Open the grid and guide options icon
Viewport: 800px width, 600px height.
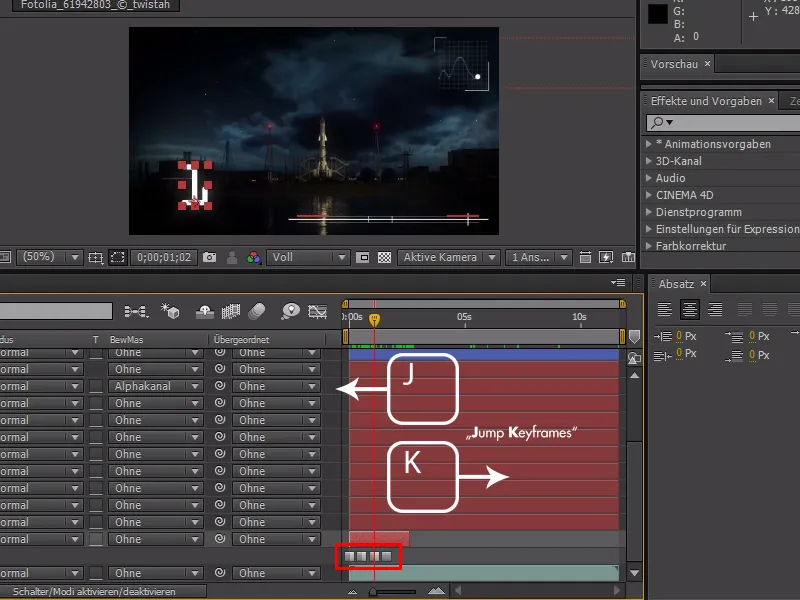(x=95, y=258)
